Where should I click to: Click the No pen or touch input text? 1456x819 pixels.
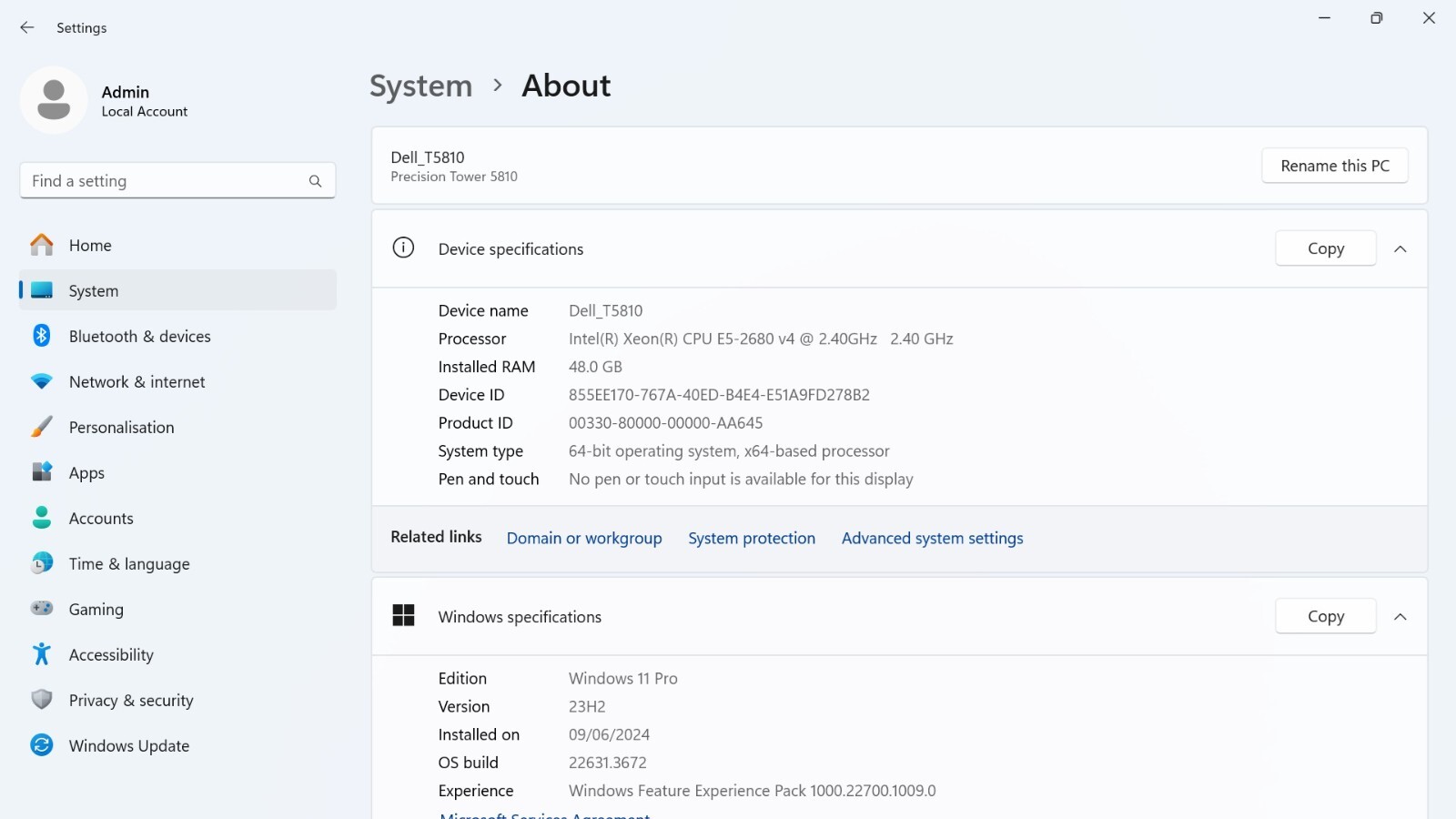[741, 480]
